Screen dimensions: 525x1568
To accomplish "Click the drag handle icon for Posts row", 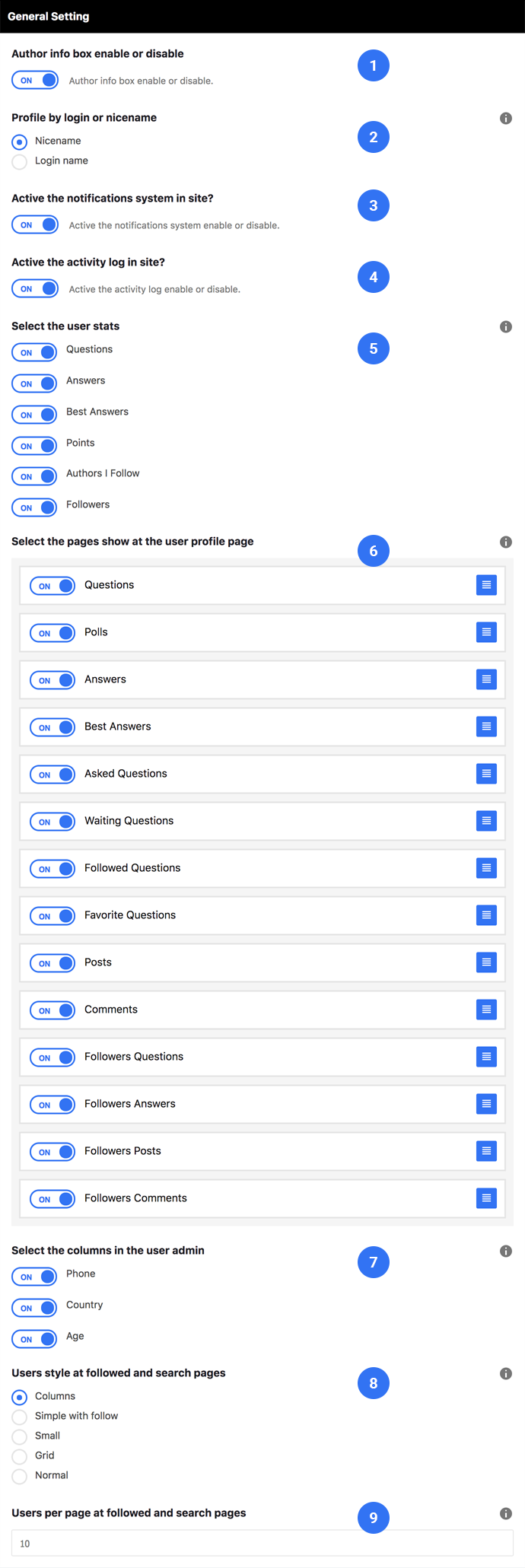I will pyautogui.click(x=486, y=962).
